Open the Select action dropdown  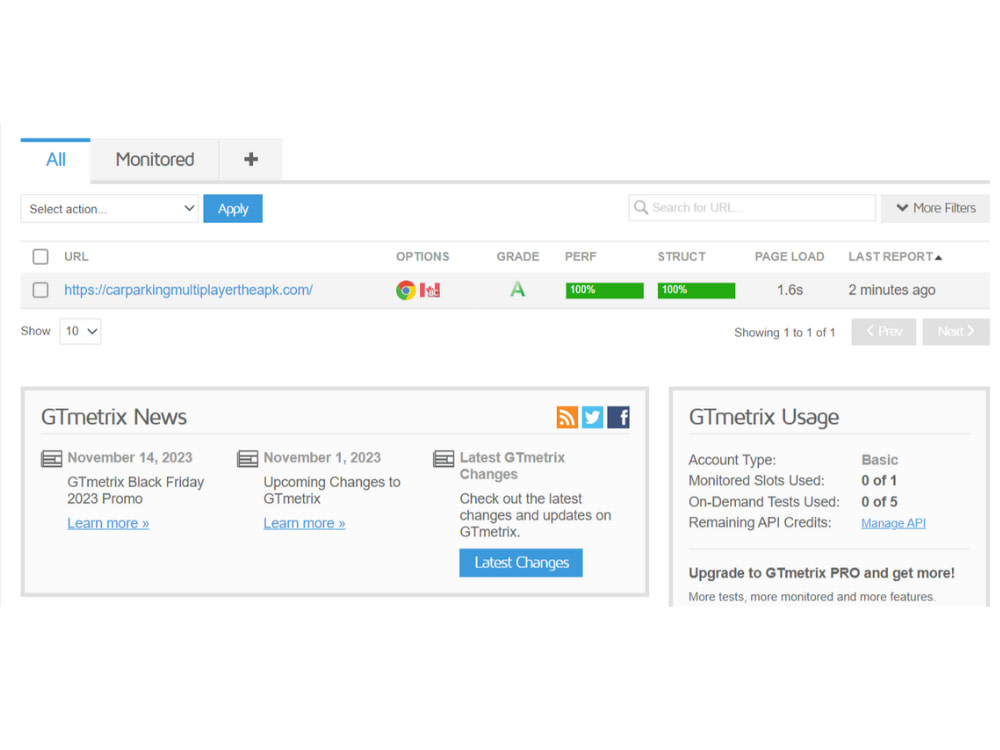[x=110, y=209]
